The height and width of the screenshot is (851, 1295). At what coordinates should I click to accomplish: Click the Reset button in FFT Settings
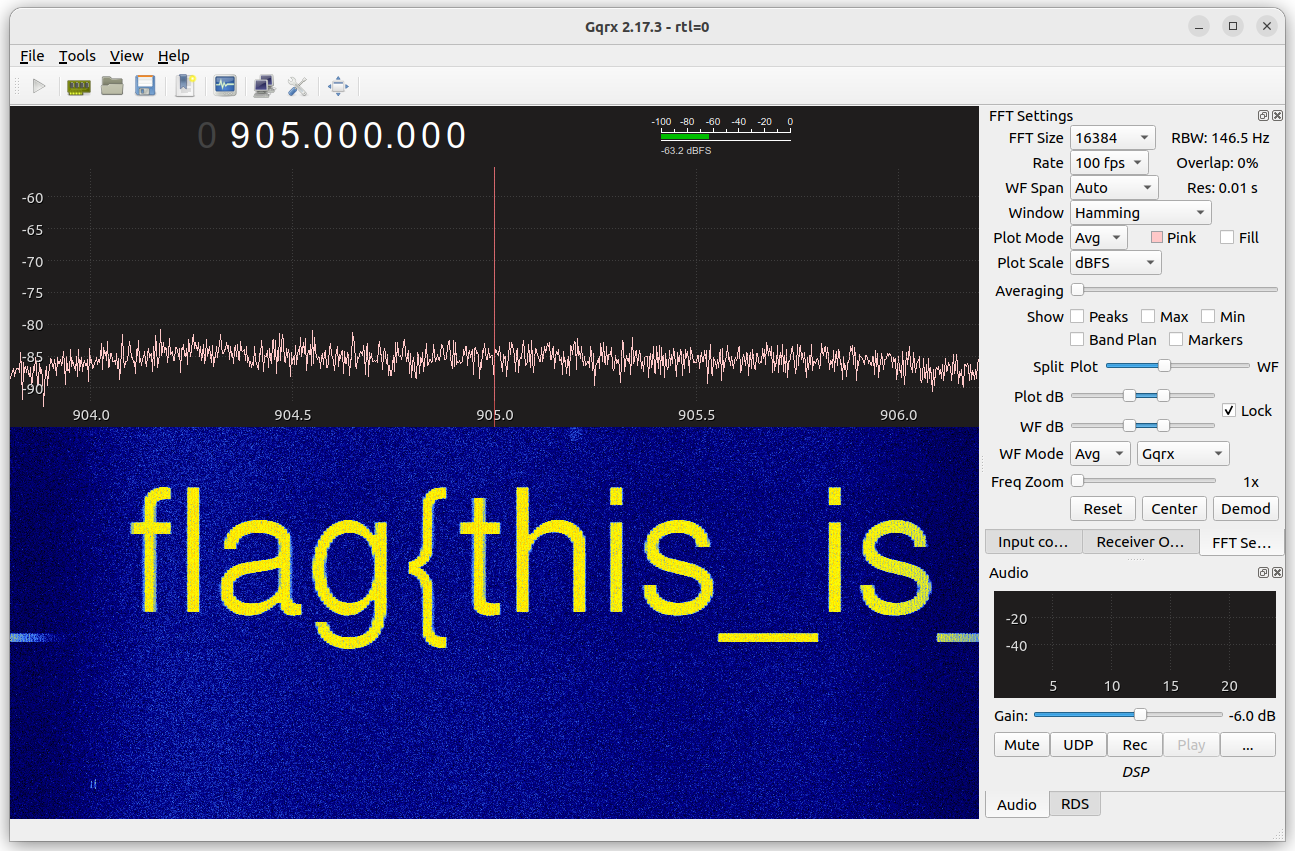pos(1102,508)
